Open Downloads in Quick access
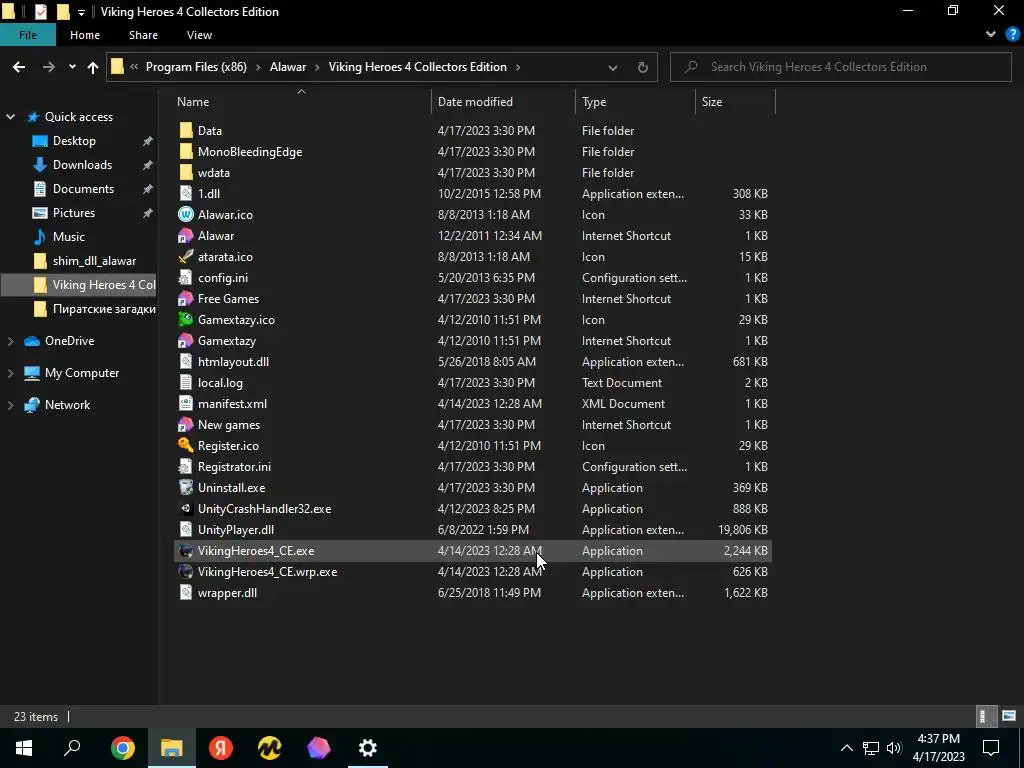Image resolution: width=1024 pixels, height=768 pixels. coord(82,165)
